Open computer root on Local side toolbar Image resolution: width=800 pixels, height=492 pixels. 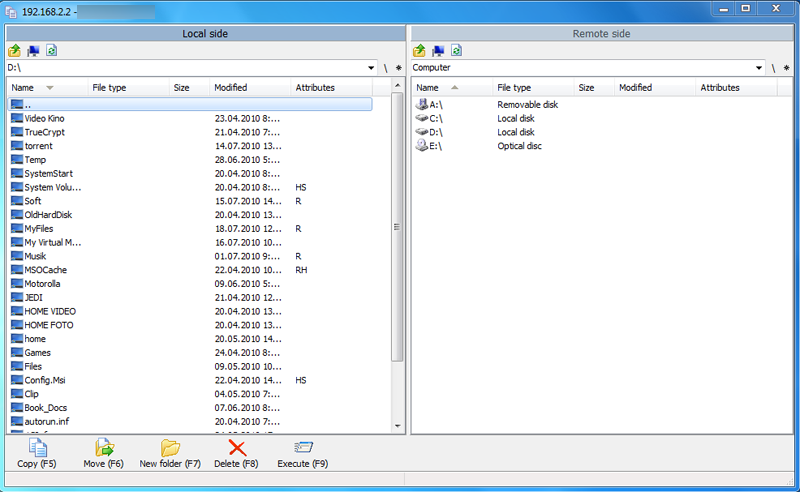(x=33, y=51)
